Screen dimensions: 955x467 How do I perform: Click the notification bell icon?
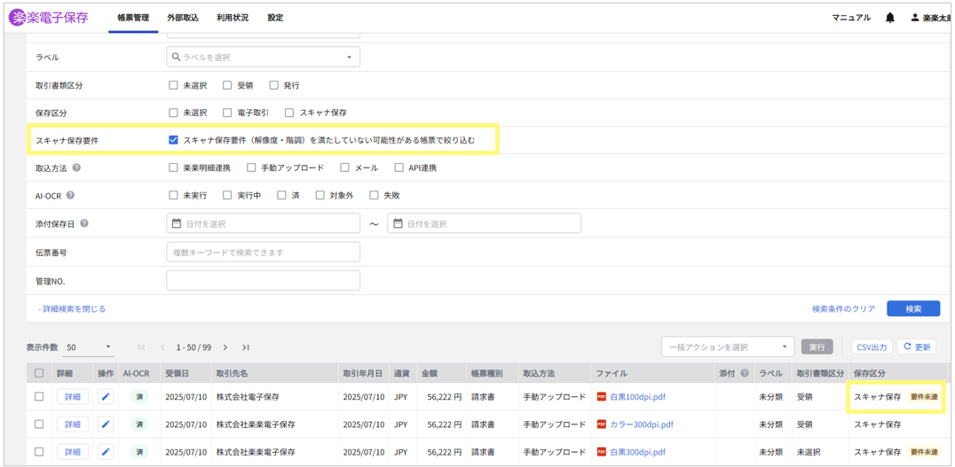[x=889, y=18]
